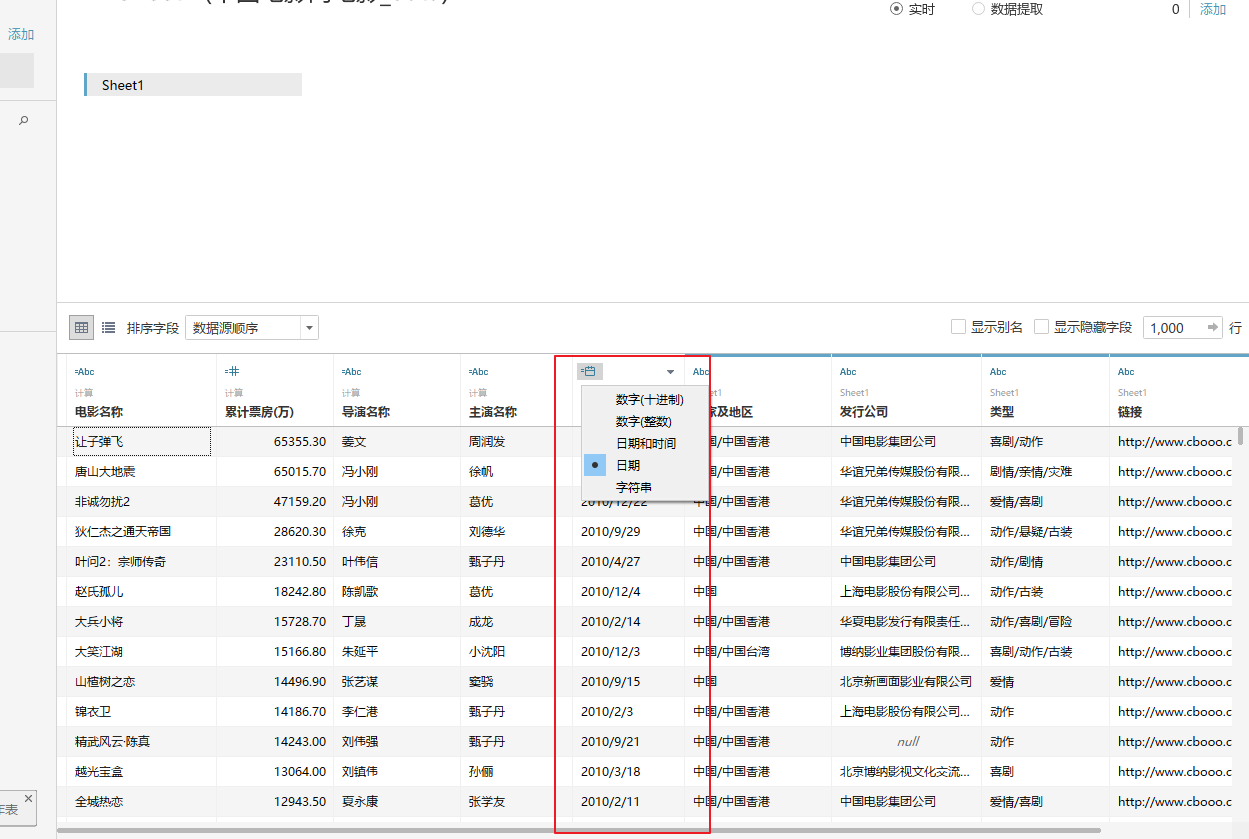Click the 电影名称 column header
Image resolution: width=1249 pixels, height=839 pixels.
99,412
